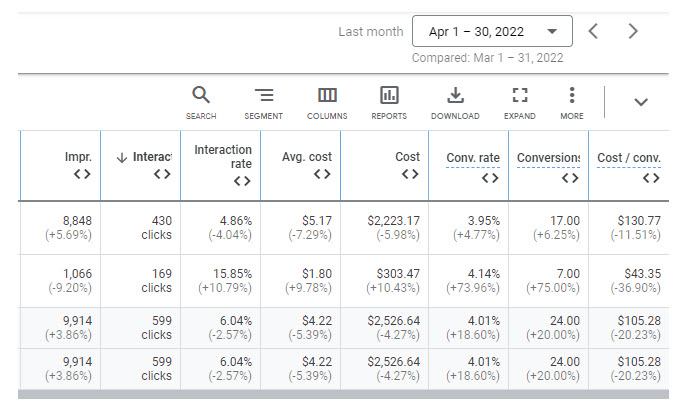
Task: Select the Interaction rate column header
Action: pos(223,156)
